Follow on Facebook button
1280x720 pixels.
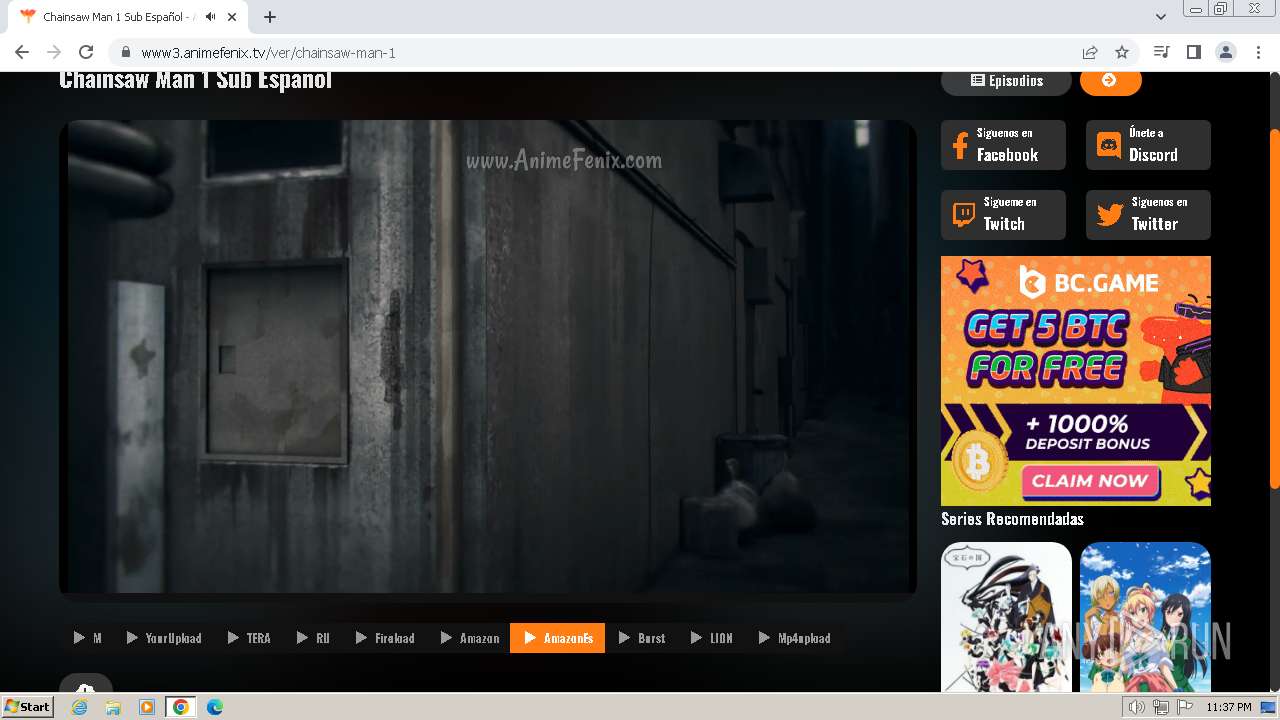pyautogui.click(x=1003, y=145)
